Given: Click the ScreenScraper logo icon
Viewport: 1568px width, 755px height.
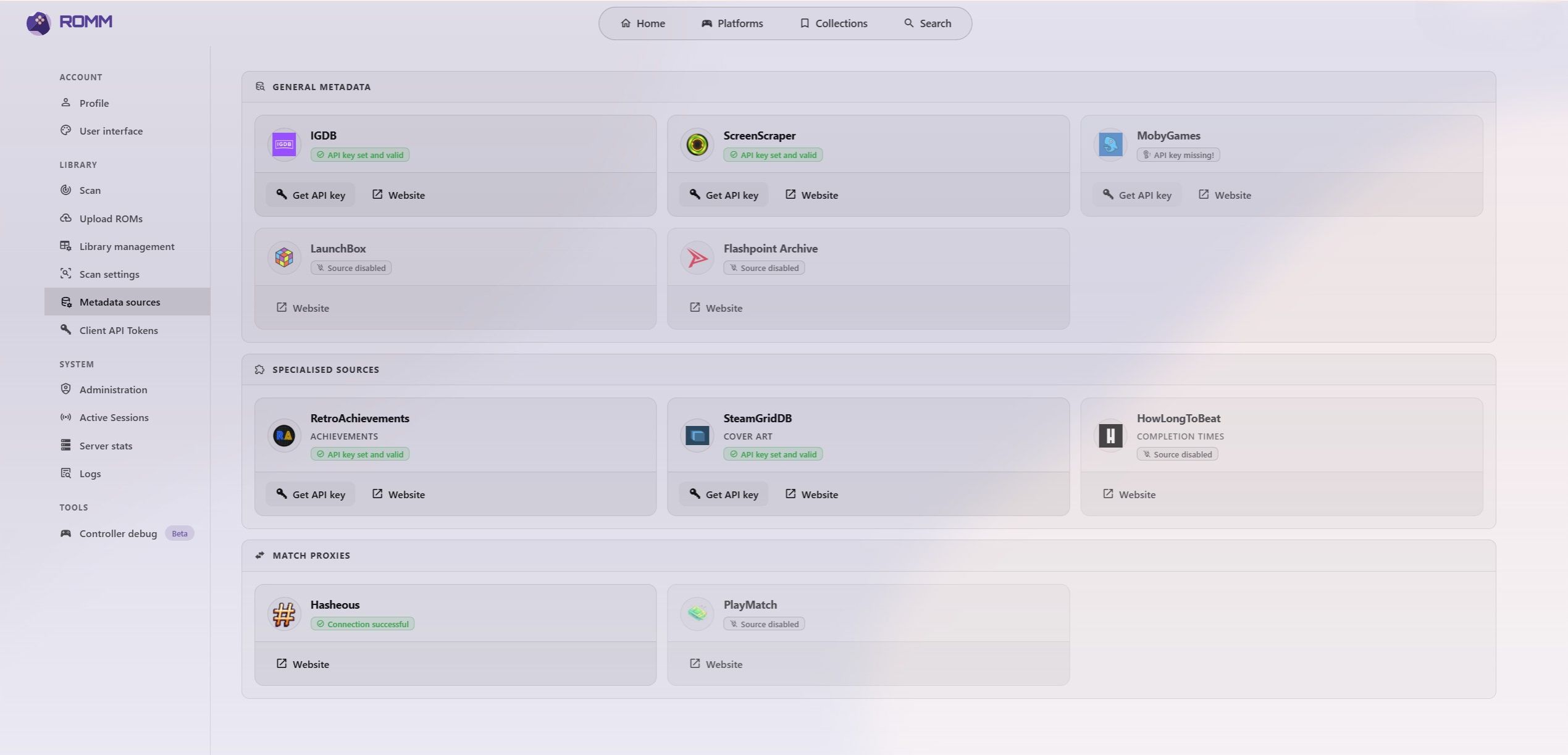Looking at the screenshot, I should [x=697, y=144].
